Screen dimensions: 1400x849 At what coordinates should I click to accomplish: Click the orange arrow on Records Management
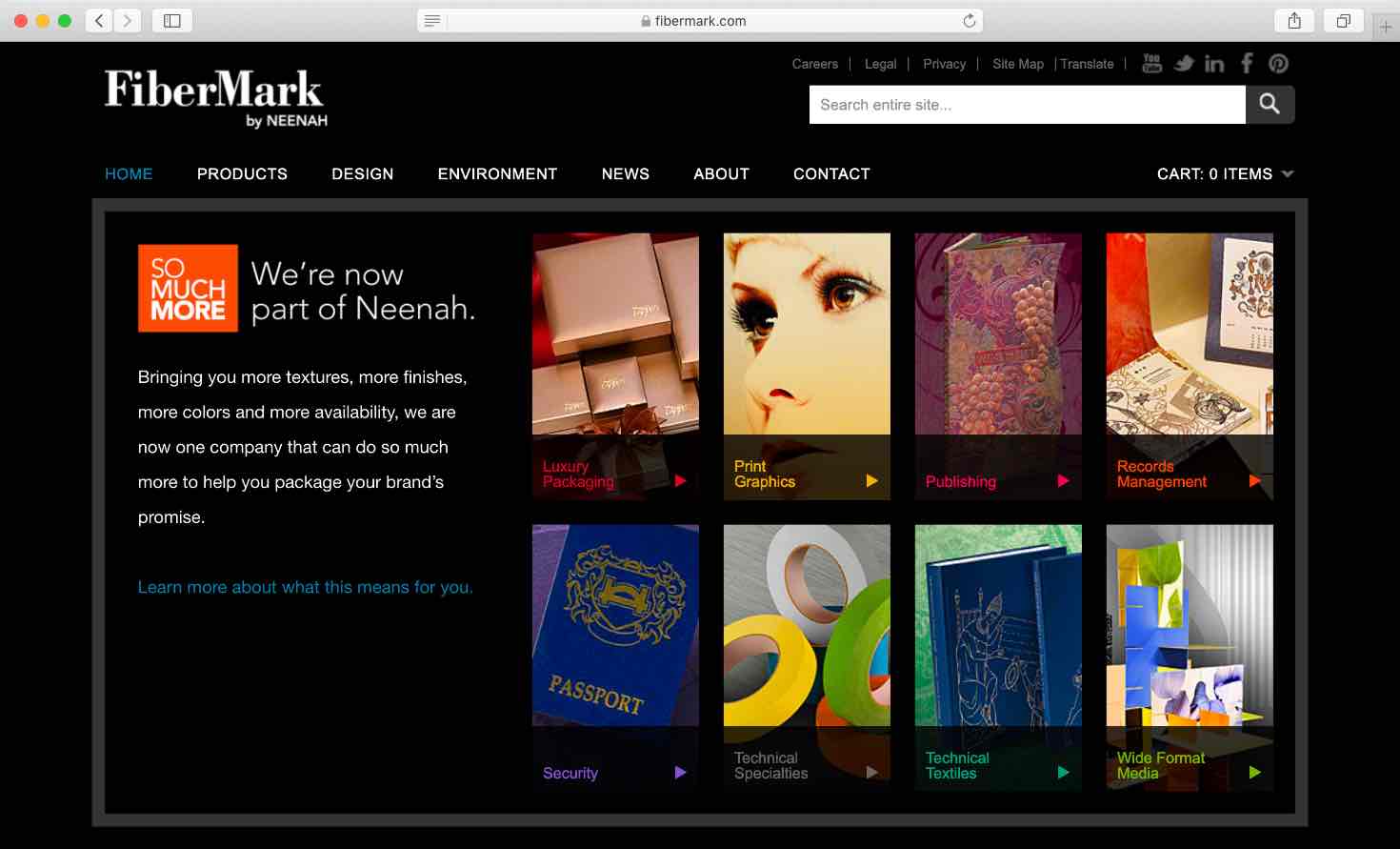pyautogui.click(x=1254, y=481)
